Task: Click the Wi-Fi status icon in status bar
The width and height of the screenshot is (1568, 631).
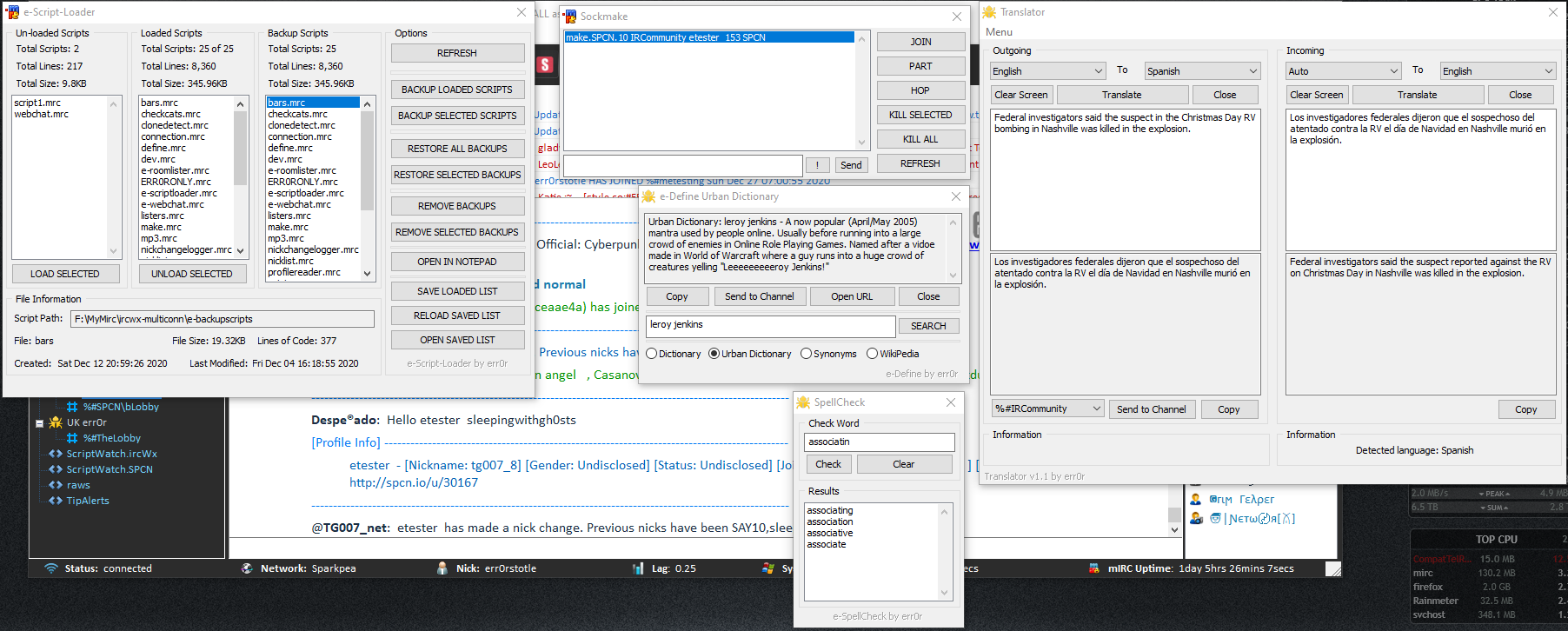Action: [x=51, y=568]
